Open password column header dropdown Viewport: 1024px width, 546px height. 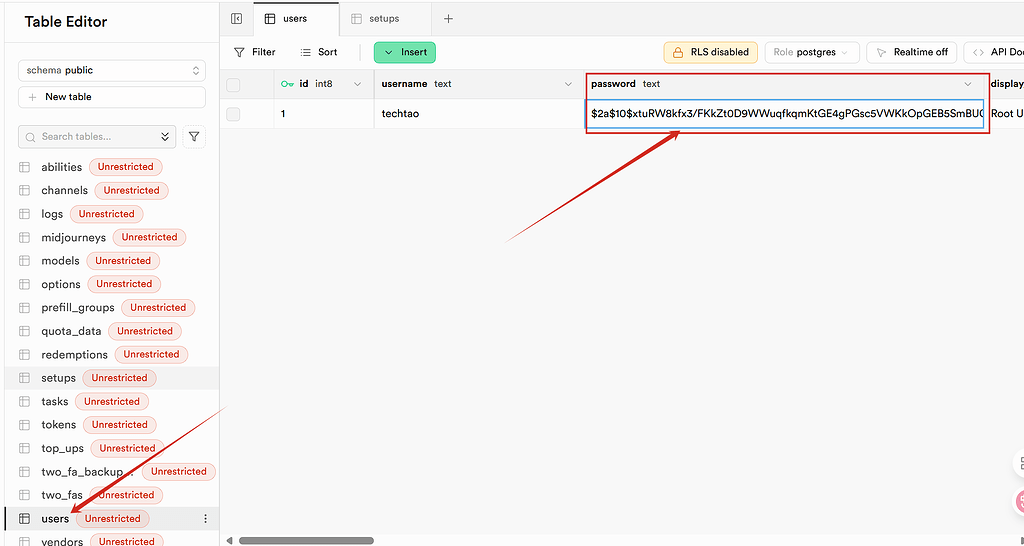coord(968,84)
